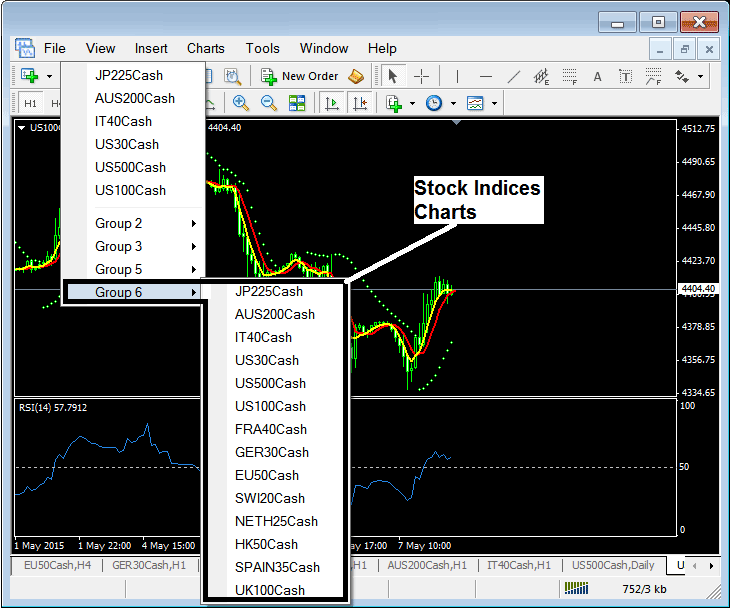Switch to the IT40Cash,H1 chart tab
Screen dimensions: 730x608
[519, 565]
